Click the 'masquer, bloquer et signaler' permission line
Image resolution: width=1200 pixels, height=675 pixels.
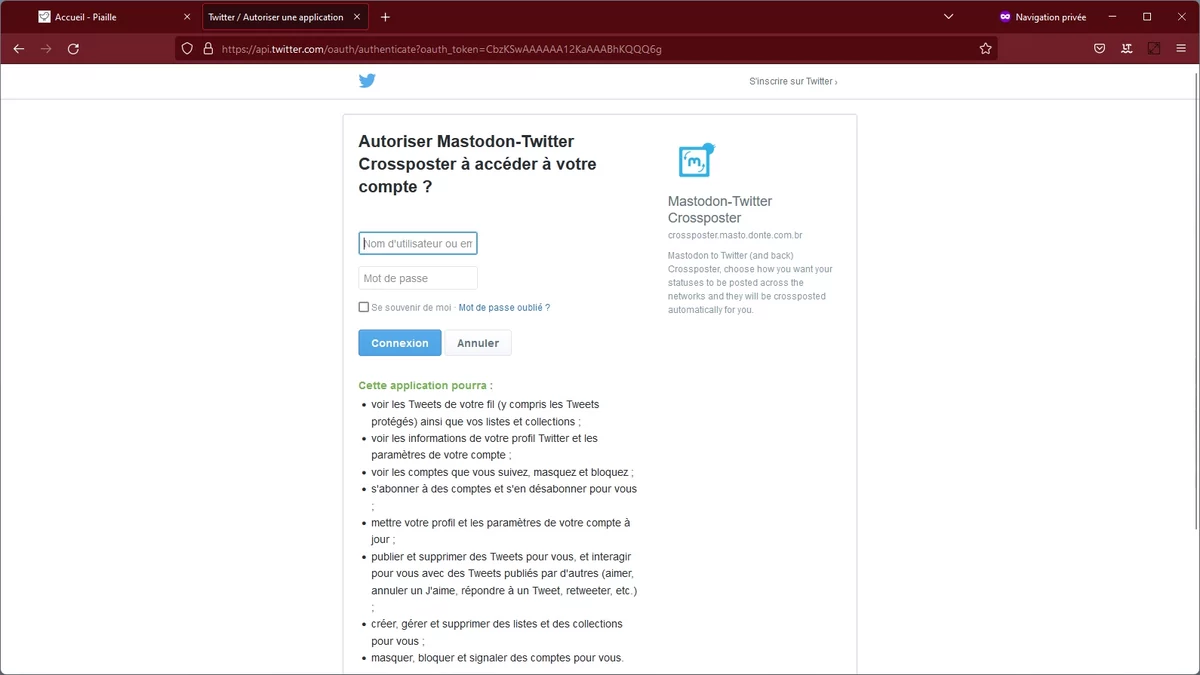pos(497,657)
